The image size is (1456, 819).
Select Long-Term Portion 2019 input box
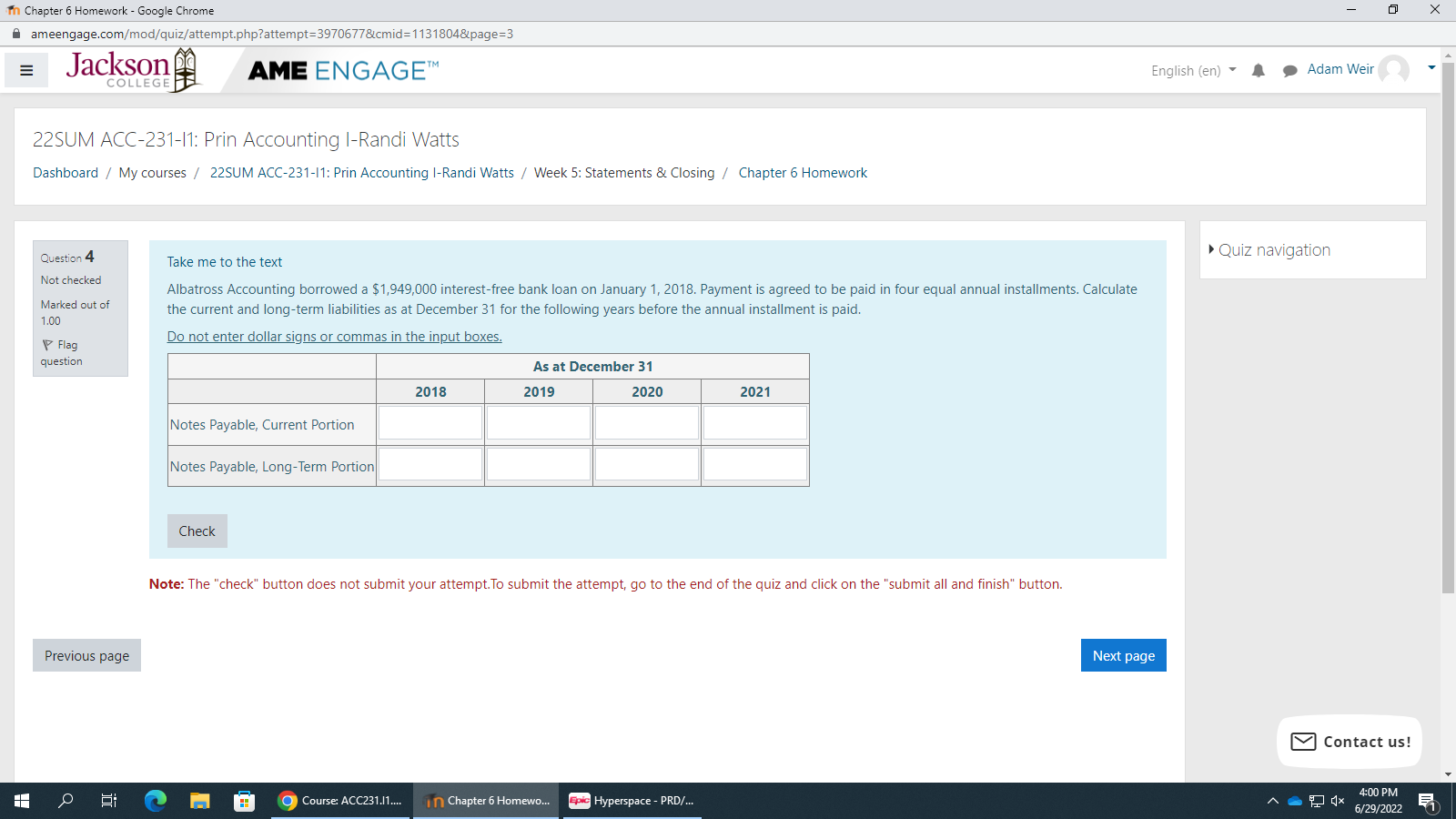coord(539,464)
